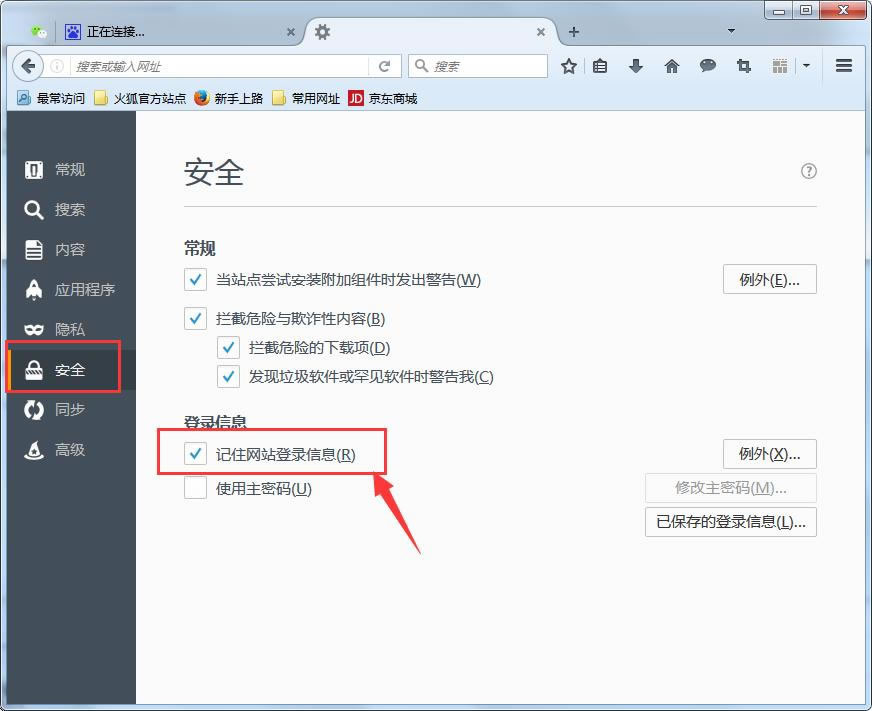Open the 应用程序 applications category
The image size is (872, 711).
71,289
